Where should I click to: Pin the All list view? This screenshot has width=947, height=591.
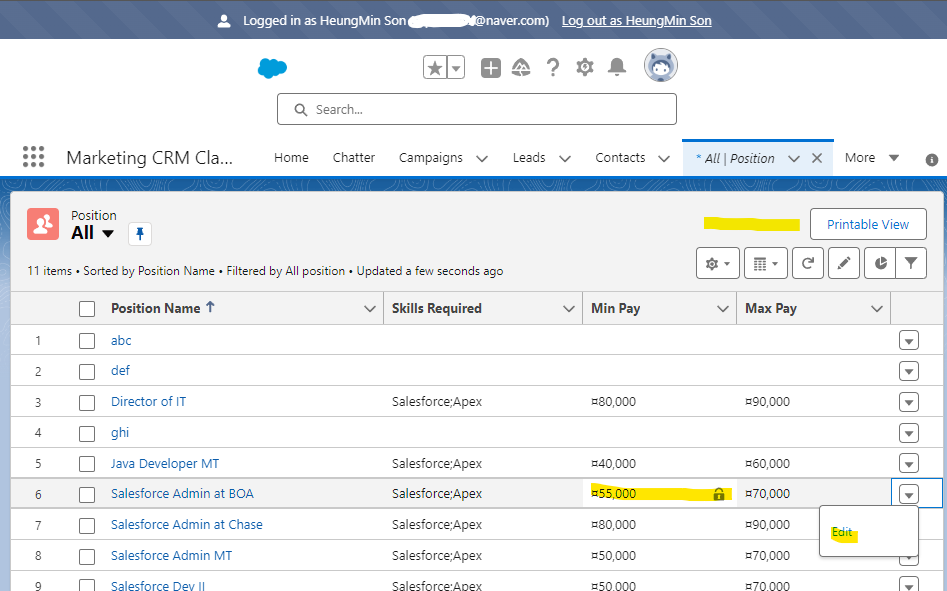[140, 234]
